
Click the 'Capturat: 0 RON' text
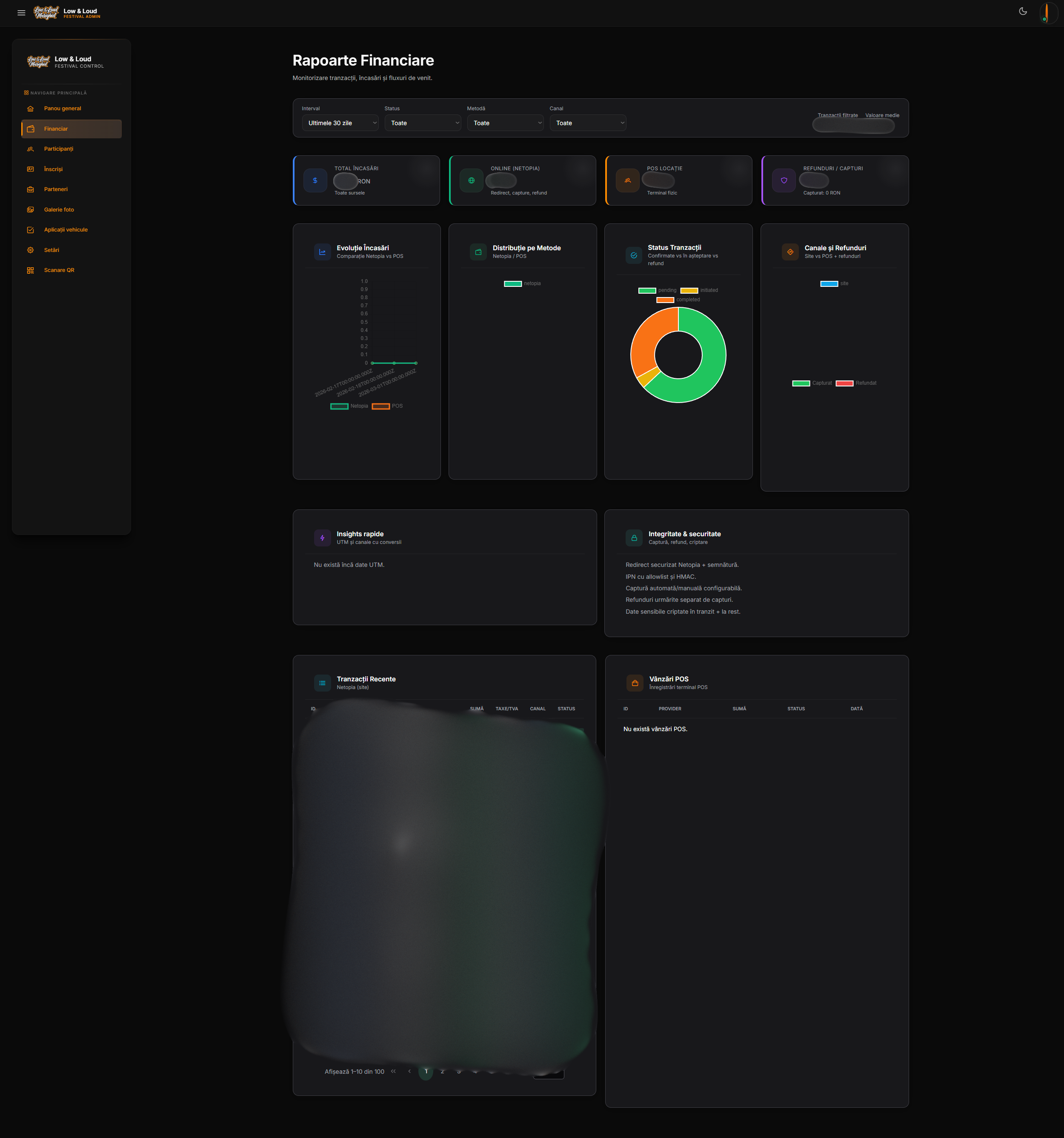coord(821,193)
